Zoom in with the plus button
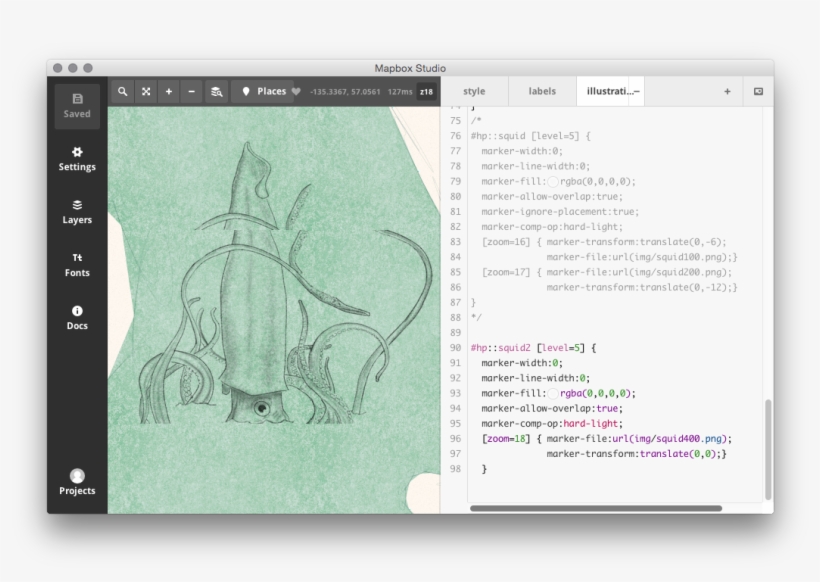Screen dimensions: 820x582 [169, 91]
